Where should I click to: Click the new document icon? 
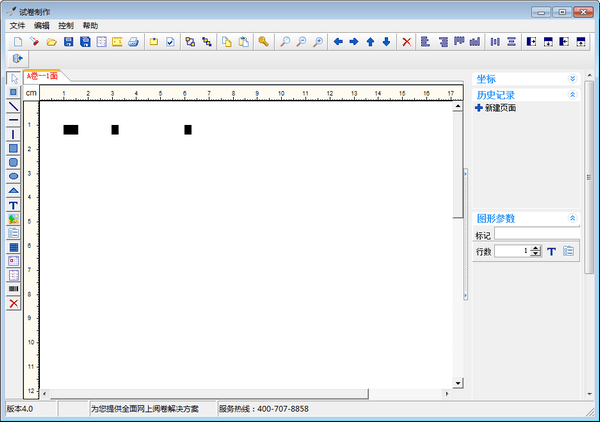tap(18, 42)
